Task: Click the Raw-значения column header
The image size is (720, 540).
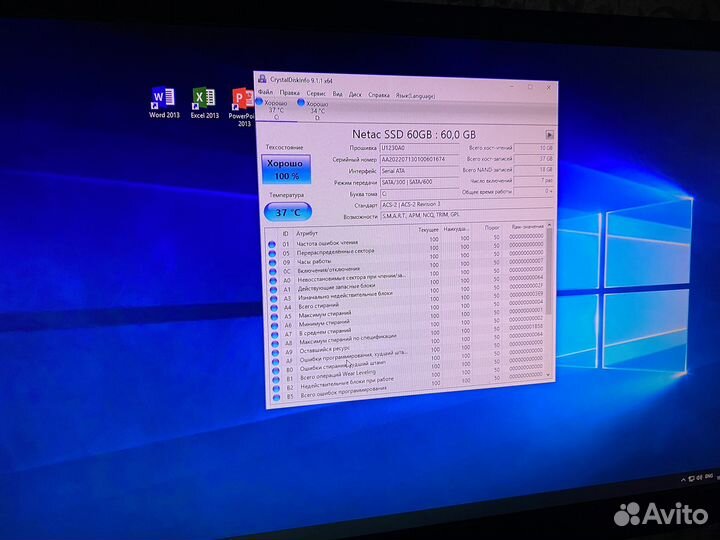Action: pyautogui.click(x=527, y=226)
